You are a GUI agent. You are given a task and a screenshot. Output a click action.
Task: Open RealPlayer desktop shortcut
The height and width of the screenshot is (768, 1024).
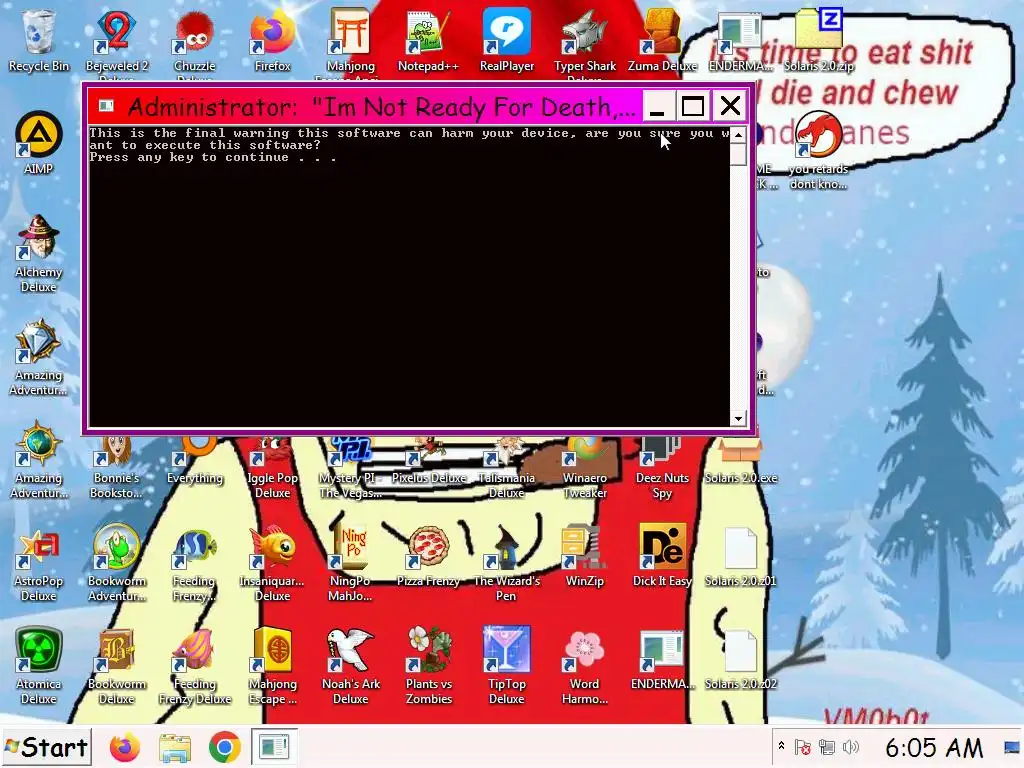(x=507, y=40)
